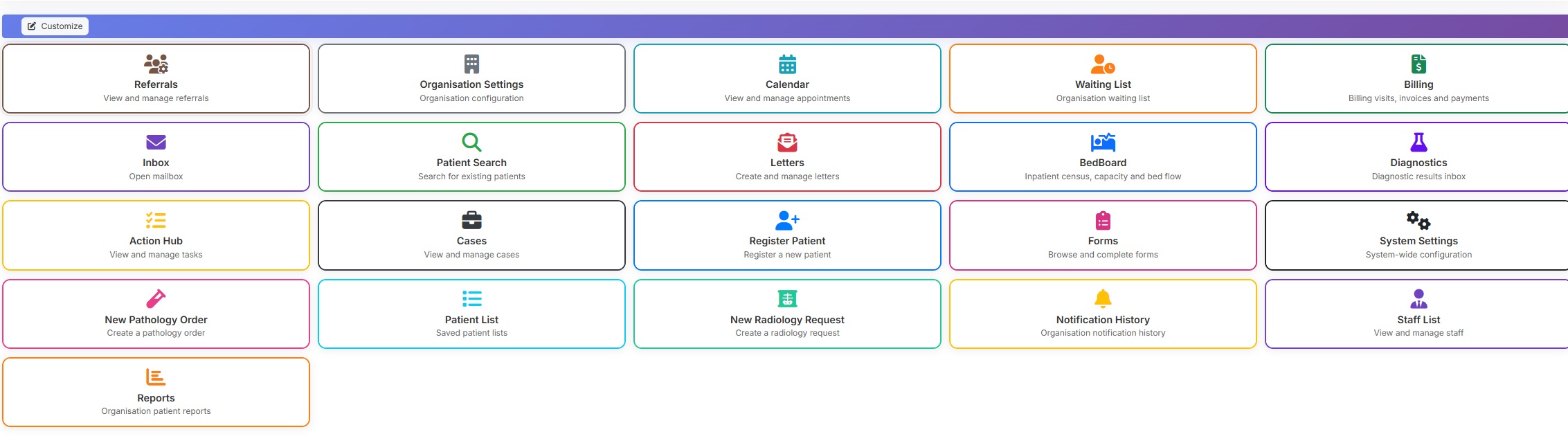Screen dimensions: 1568x443
Task: Click the Letters heading
Action: 787,163
